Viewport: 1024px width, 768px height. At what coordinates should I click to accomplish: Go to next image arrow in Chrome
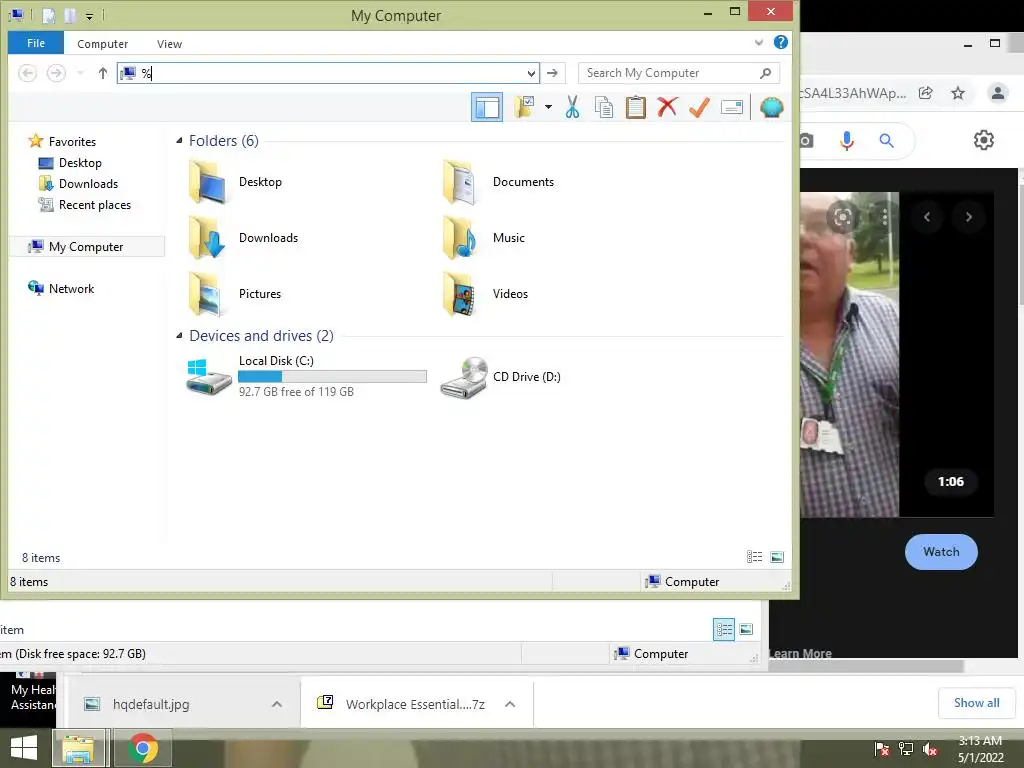point(969,217)
